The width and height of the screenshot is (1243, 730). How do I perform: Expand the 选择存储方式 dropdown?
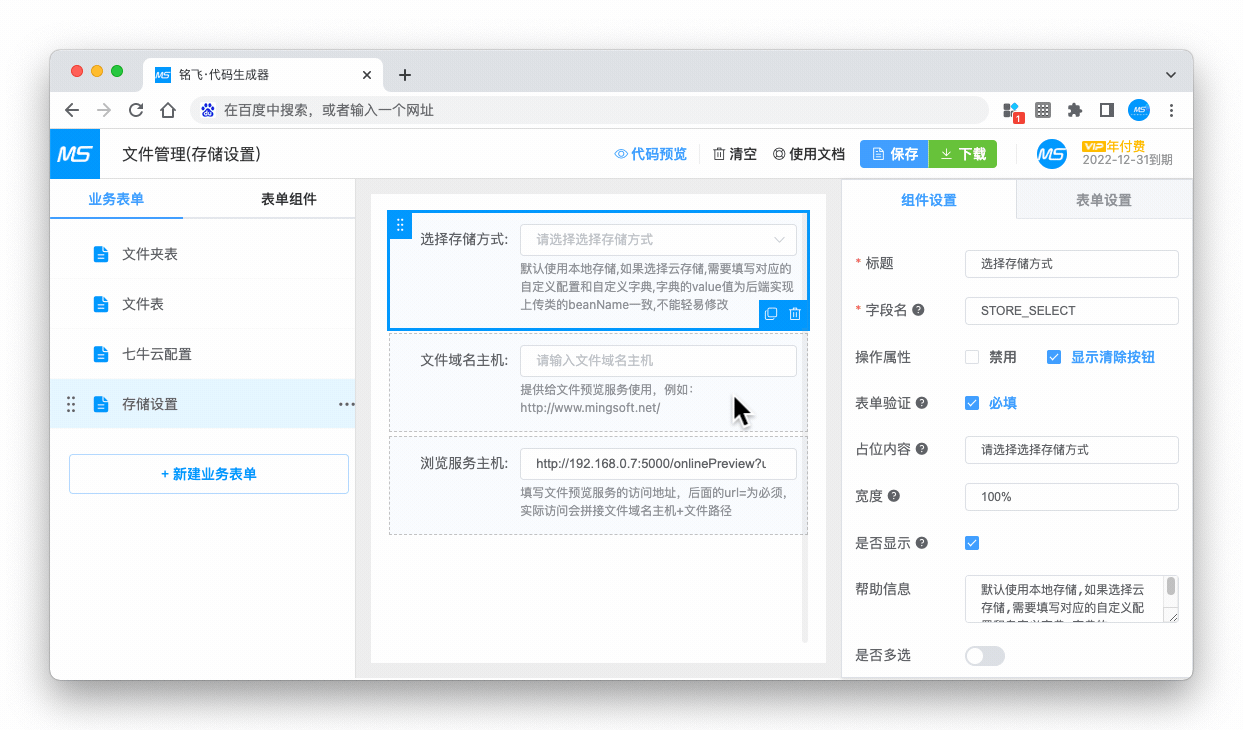point(658,240)
